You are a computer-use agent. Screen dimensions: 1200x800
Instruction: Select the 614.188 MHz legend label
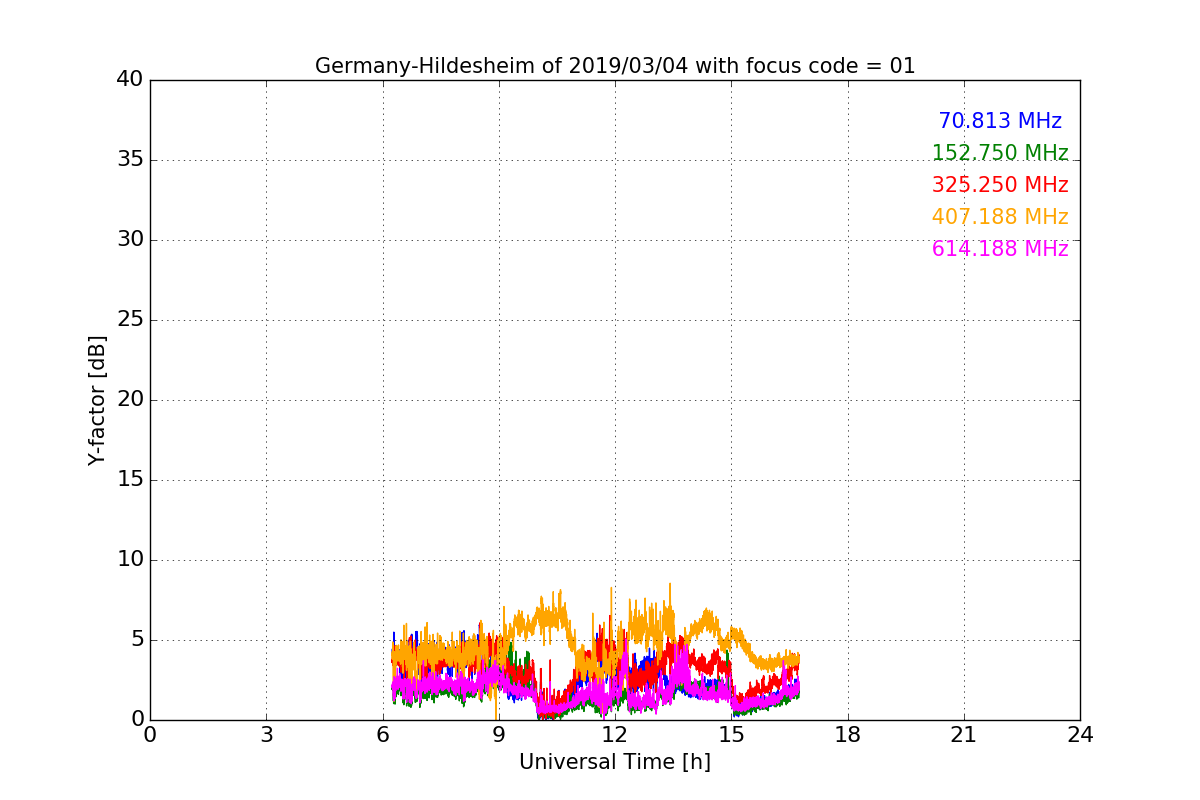click(x=1000, y=249)
